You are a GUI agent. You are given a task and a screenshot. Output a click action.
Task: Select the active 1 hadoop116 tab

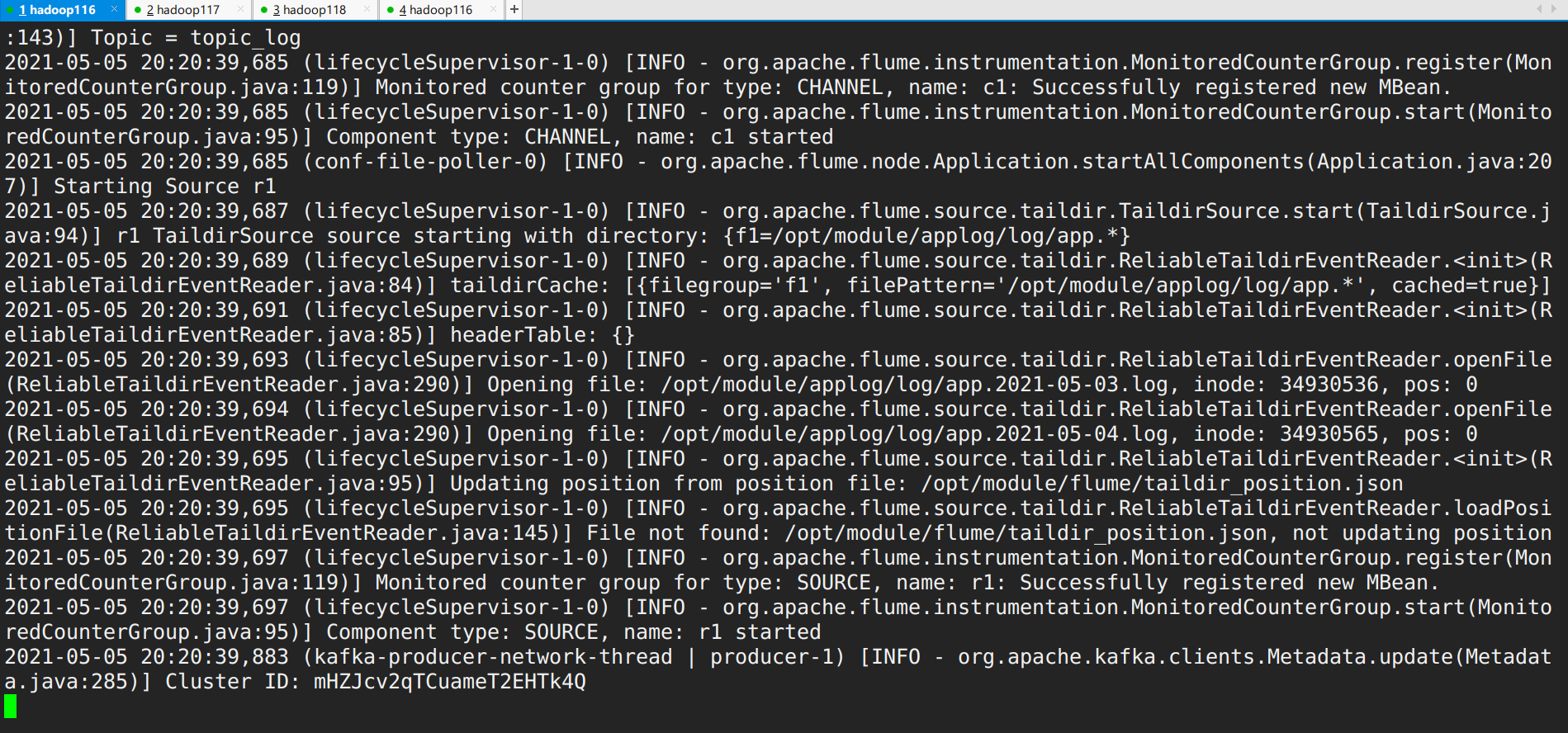57,10
